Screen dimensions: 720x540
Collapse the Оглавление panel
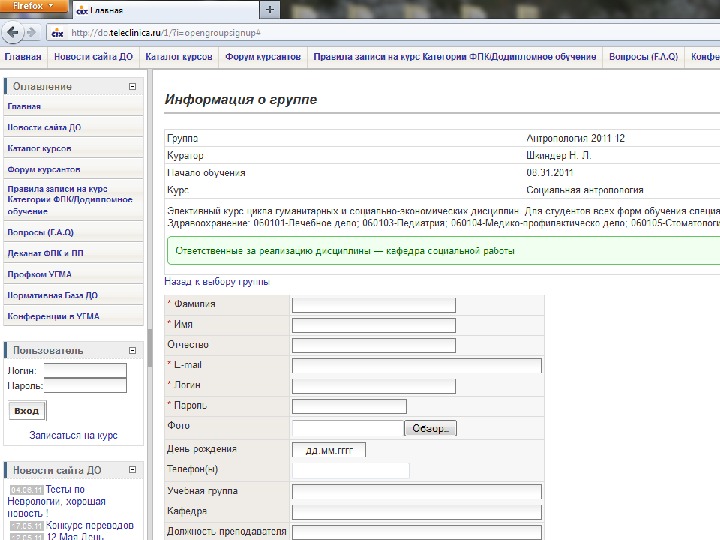pyautogui.click(x=132, y=86)
